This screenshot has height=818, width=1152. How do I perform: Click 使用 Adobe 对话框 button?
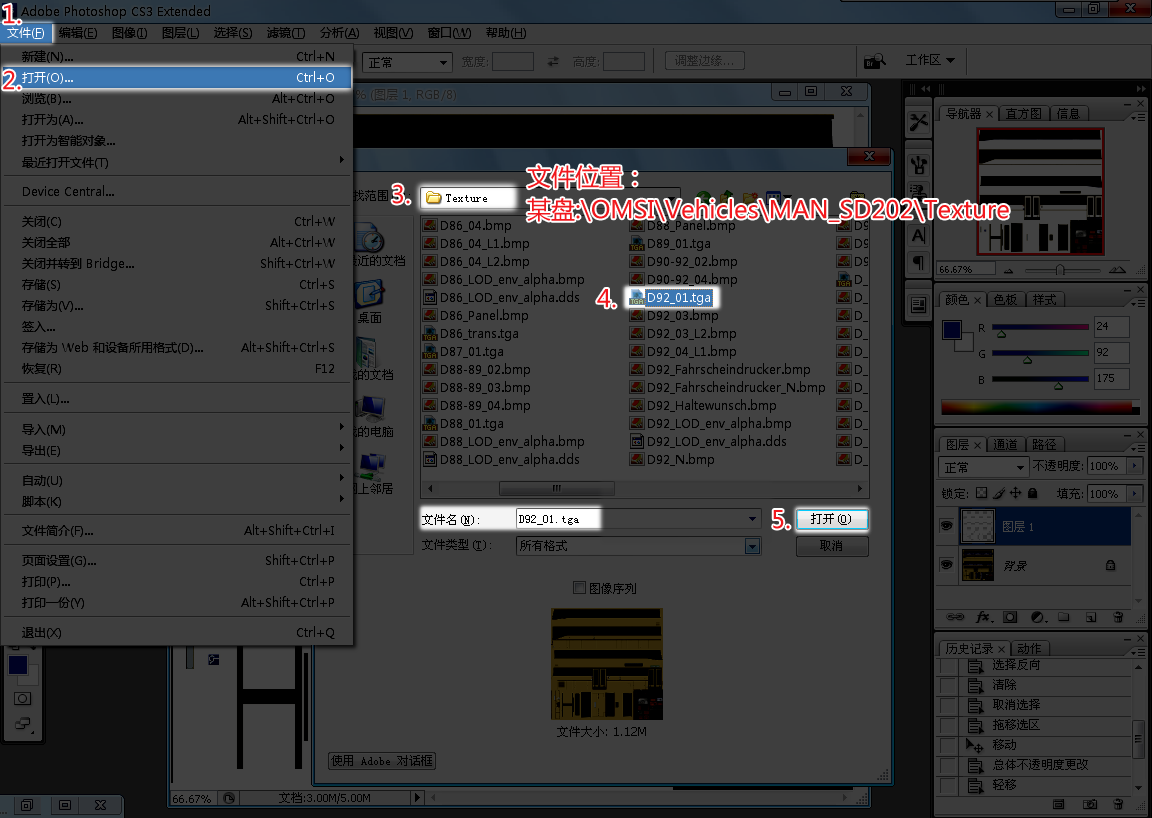pyautogui.click(x=382, y=761)
